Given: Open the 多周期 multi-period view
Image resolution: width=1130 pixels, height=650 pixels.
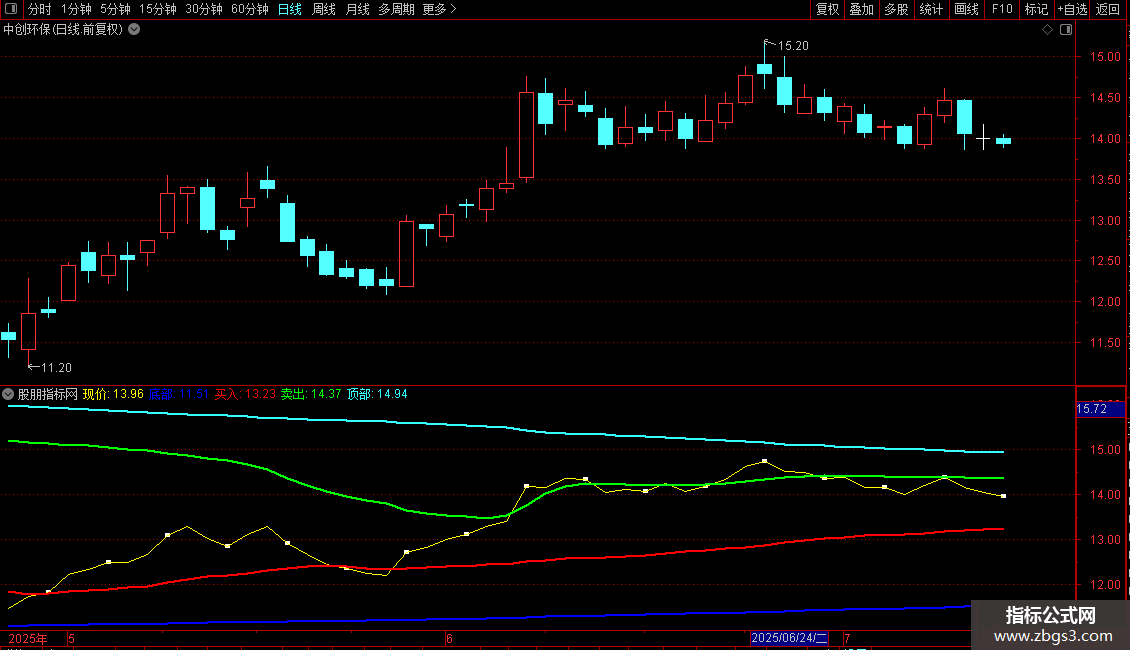Looking at the screenshot, I should coord(396,9).
